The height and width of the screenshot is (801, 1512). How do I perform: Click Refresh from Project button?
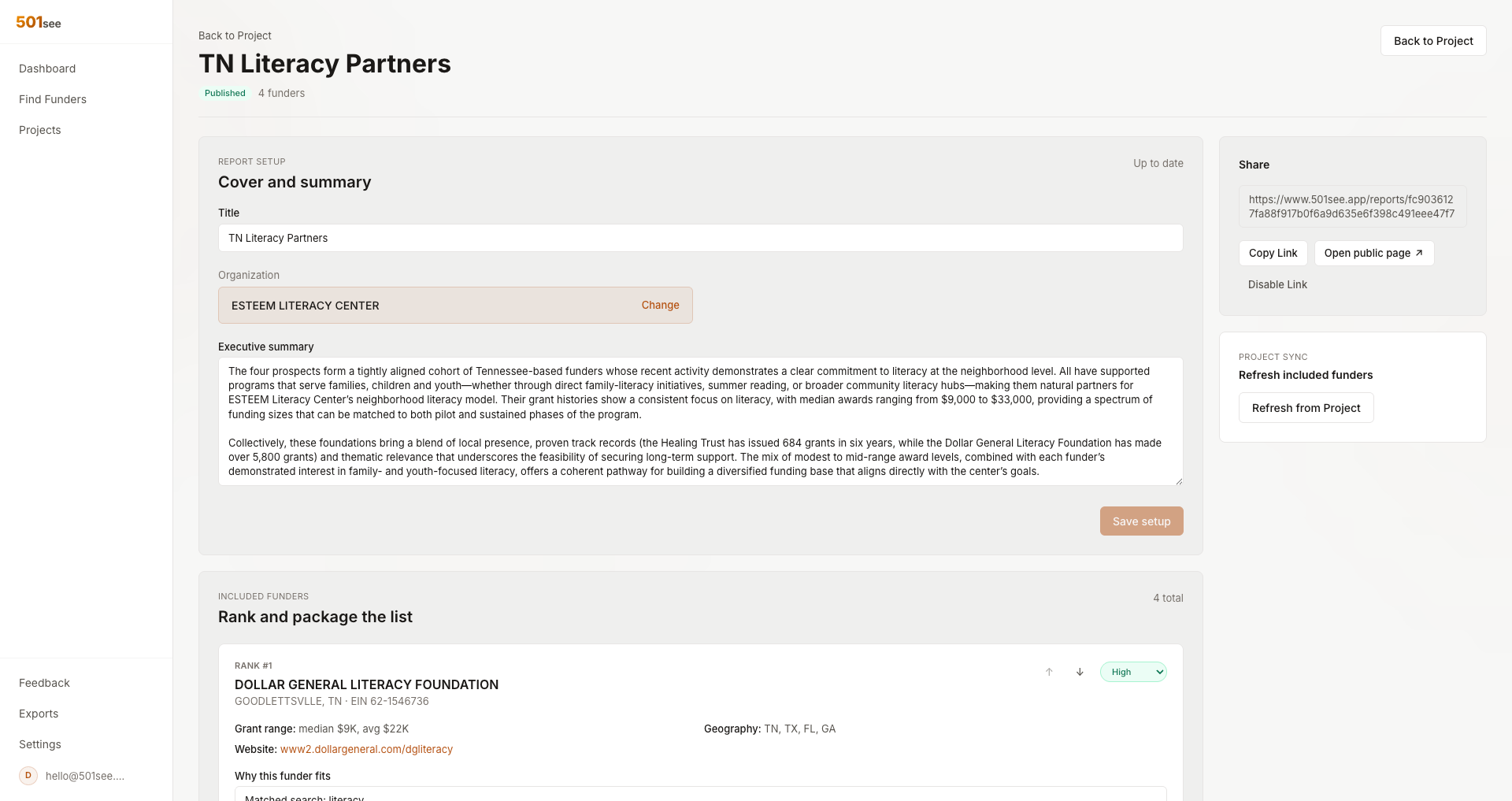click(x=1306, y=408)
